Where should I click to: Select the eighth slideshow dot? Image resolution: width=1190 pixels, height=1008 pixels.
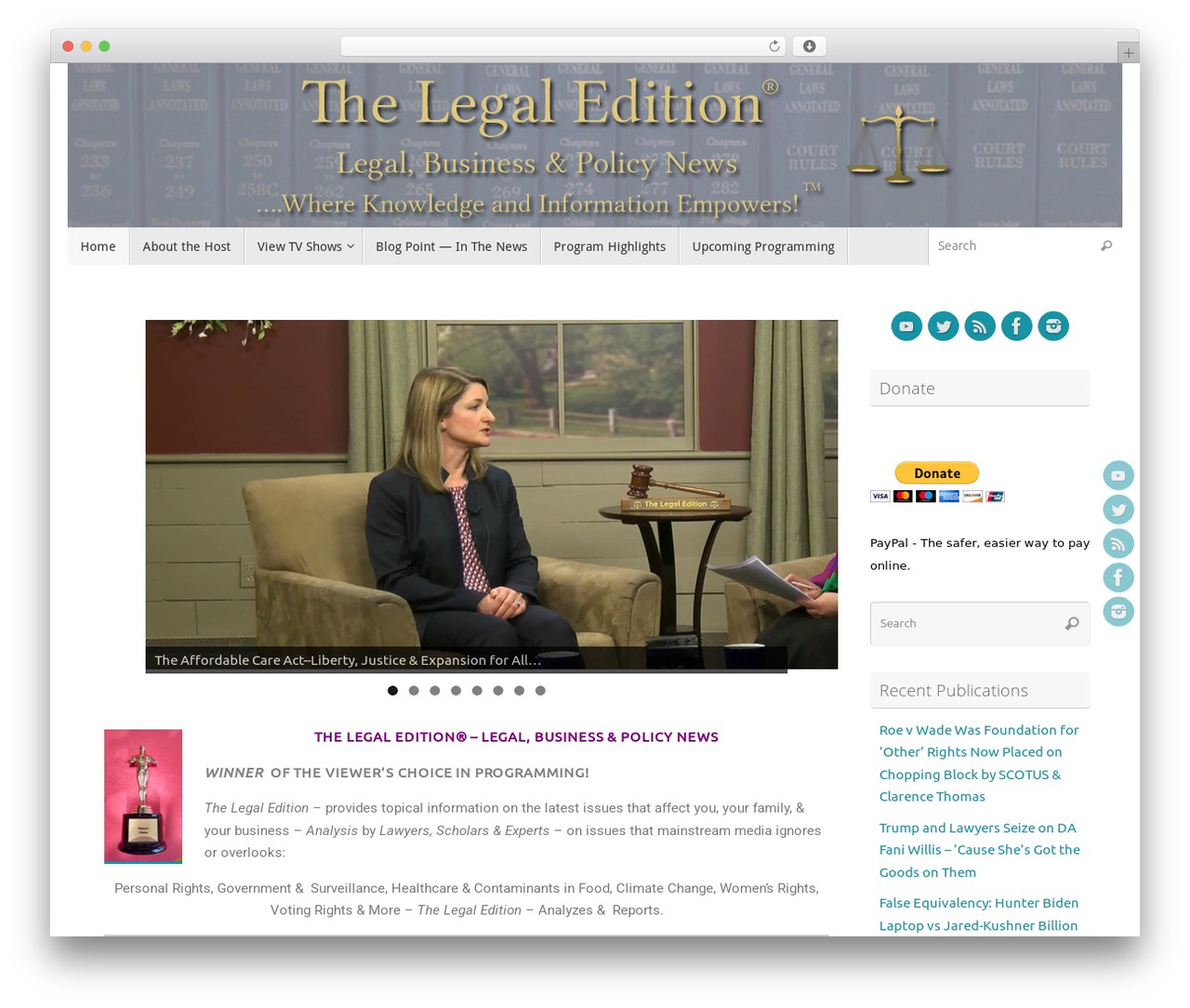click(540, 691)
